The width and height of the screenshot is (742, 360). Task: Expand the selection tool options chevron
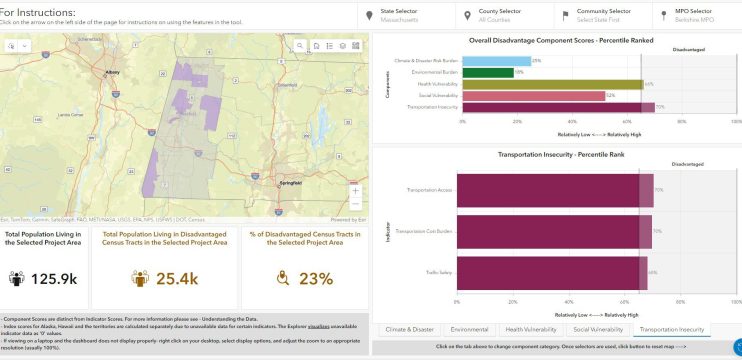tap(25, 46)
